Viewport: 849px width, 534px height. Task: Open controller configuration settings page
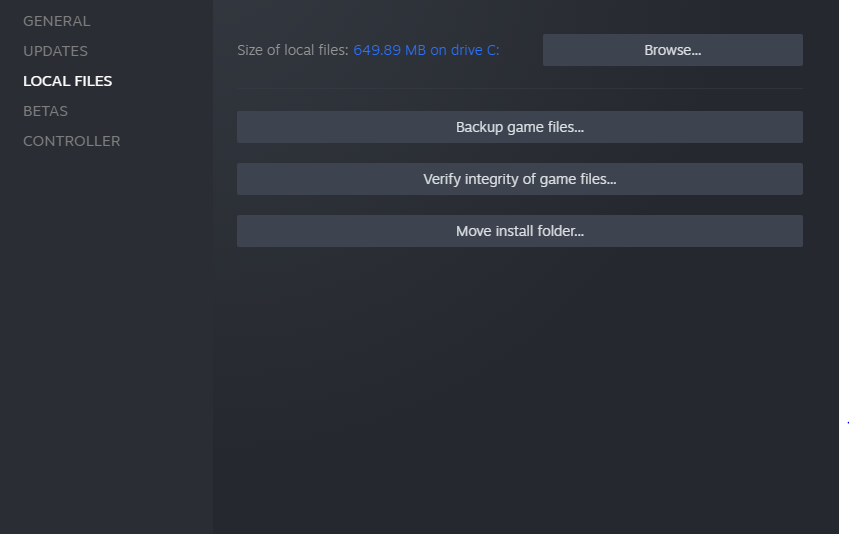coord(71,141)
